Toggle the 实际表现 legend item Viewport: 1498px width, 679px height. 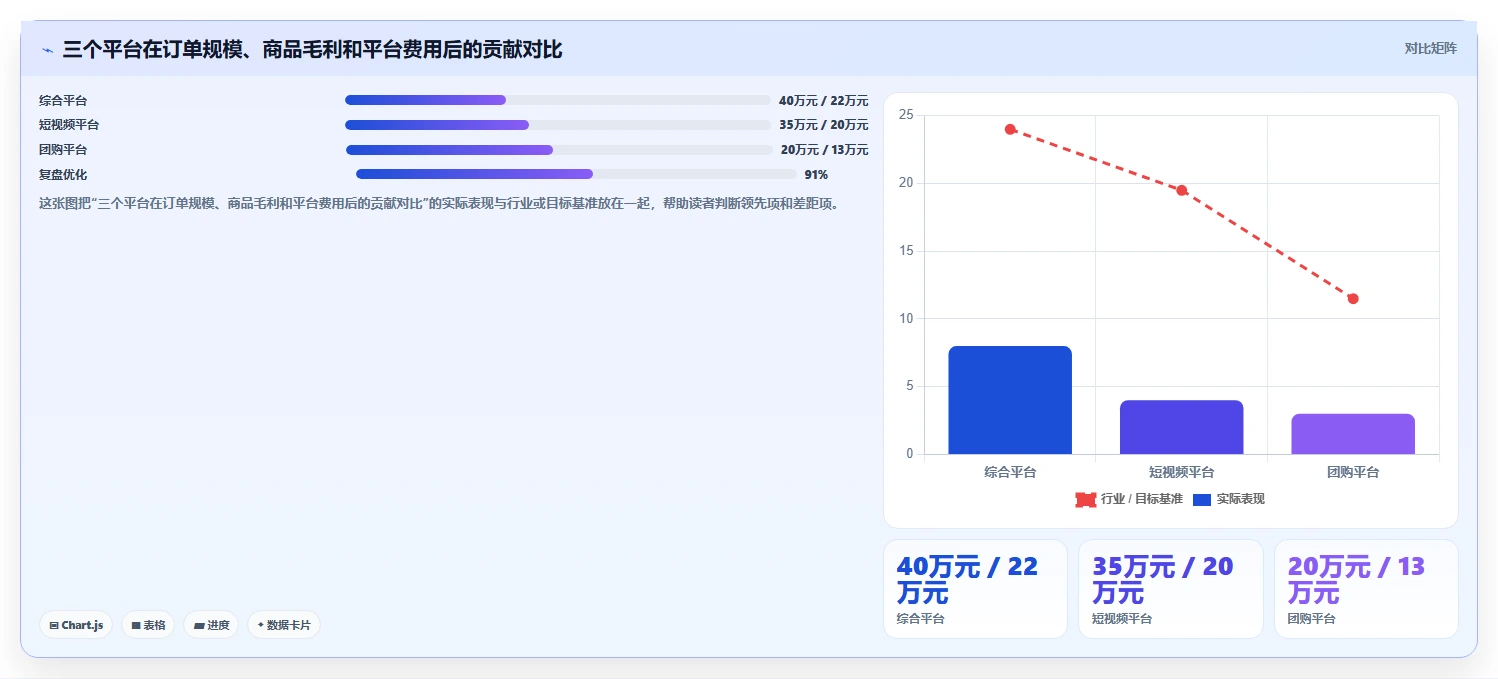click(x=1229, y=499)
